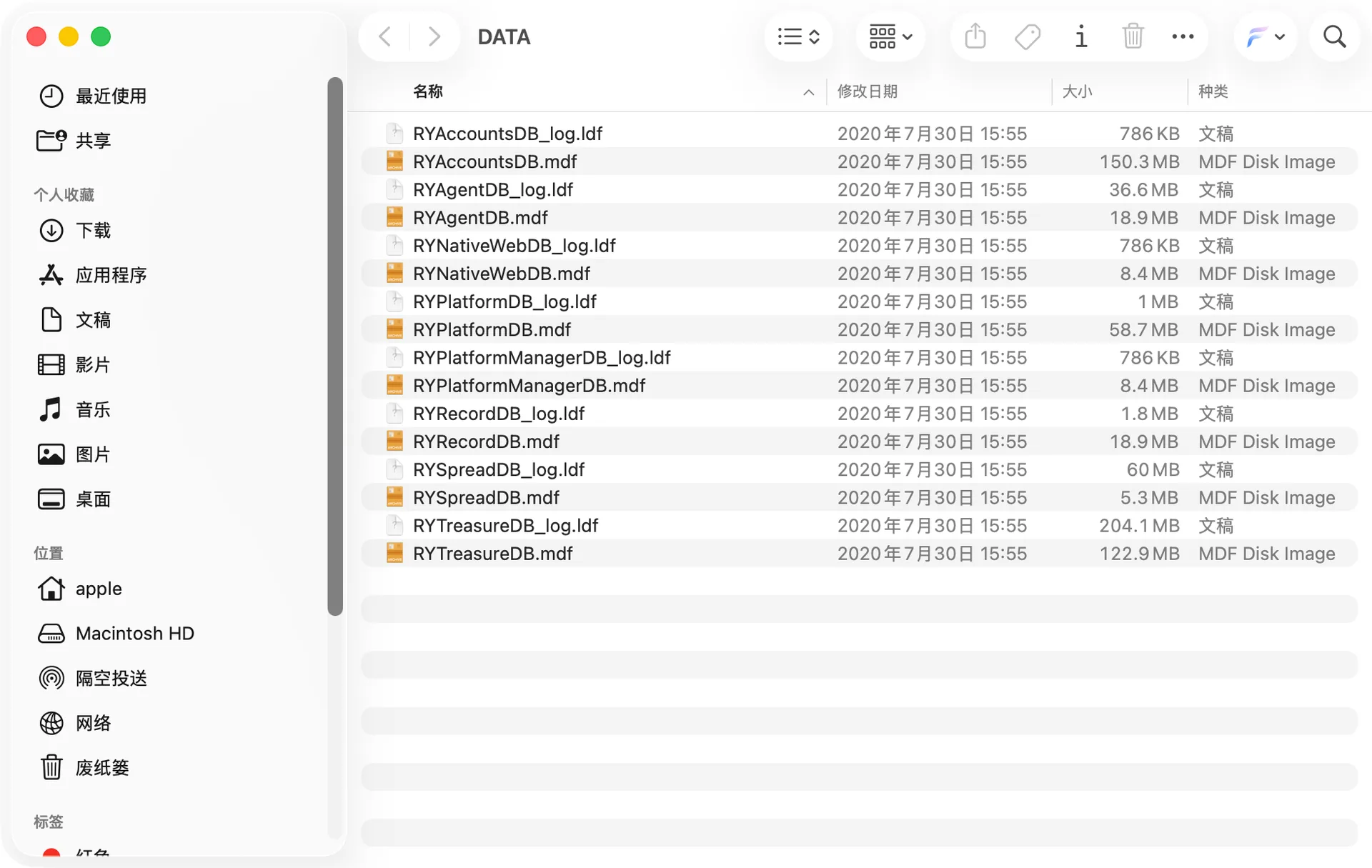Click the Tag toolbar icon
This screenshot has height=868, width=1372.
[x=1028, y=36]
